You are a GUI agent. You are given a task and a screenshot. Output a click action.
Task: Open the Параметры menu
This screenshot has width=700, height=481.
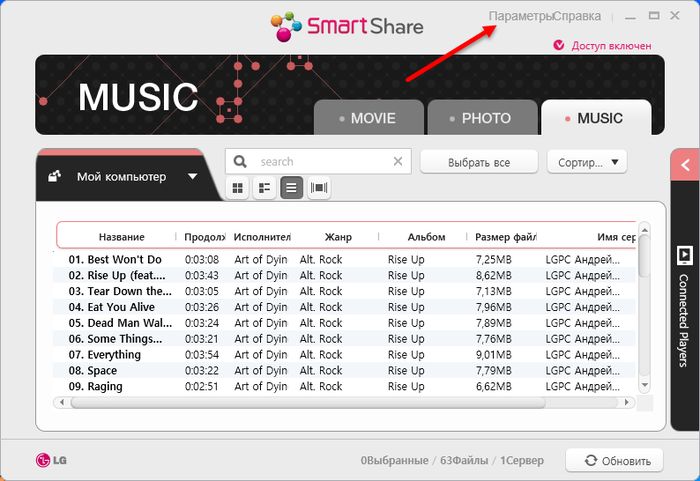518,16
